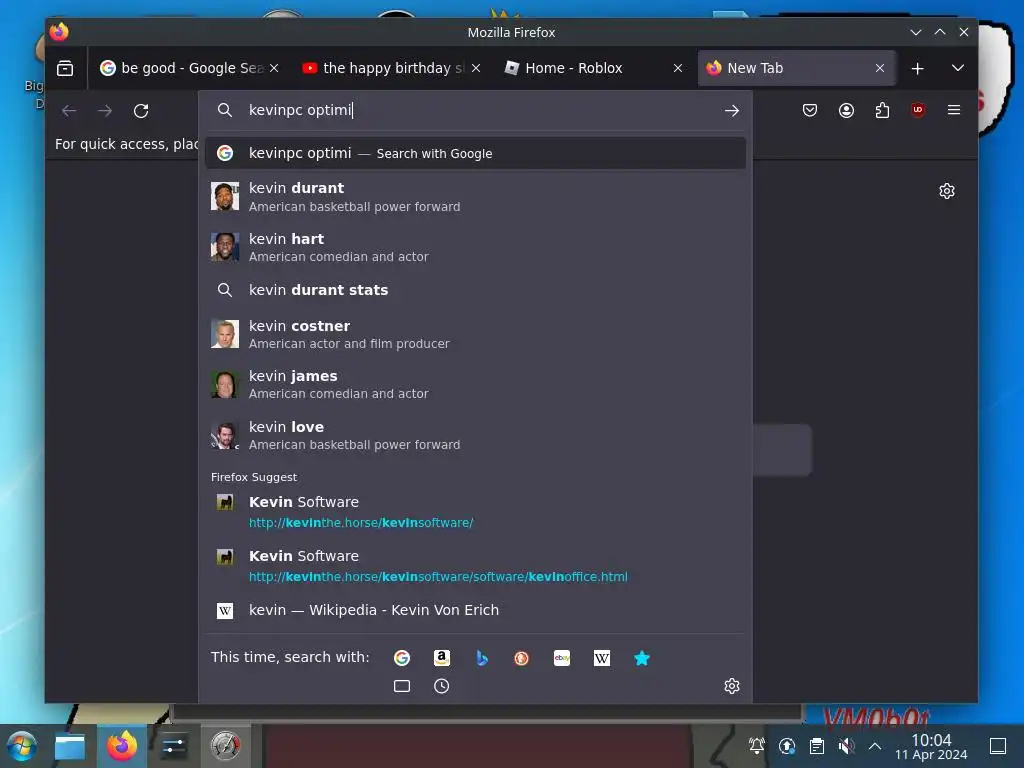Search this time with eBay
Viewport: 1024px width, 768px height.
pyautogui.click(x=562, y=658)
